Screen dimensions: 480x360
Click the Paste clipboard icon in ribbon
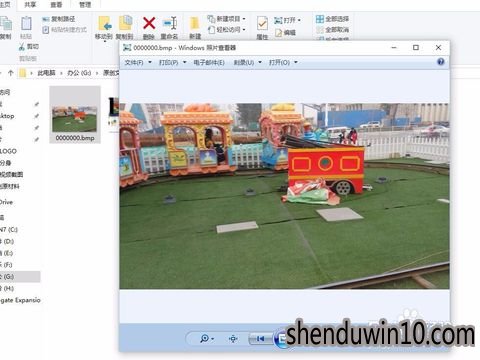click(26, 24)
